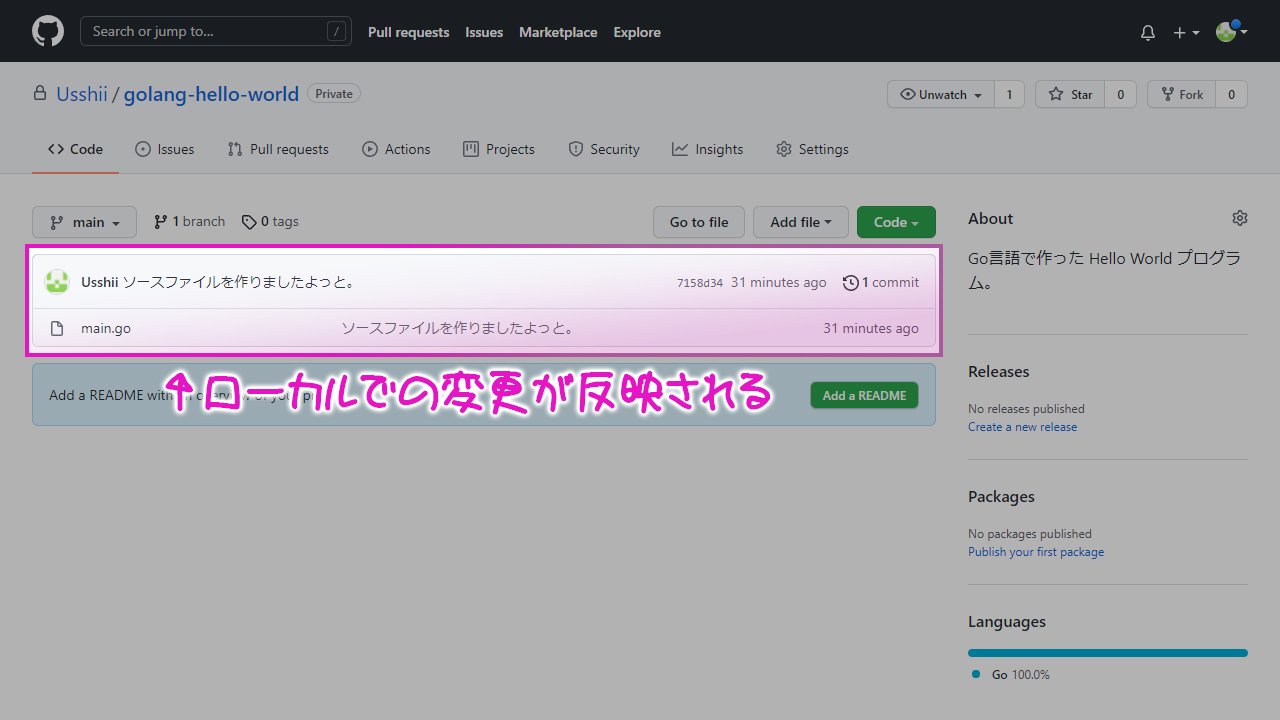Screen dimensions: 1280x720
Task: Open the Packages heading link
Action: coord(1001,496)
